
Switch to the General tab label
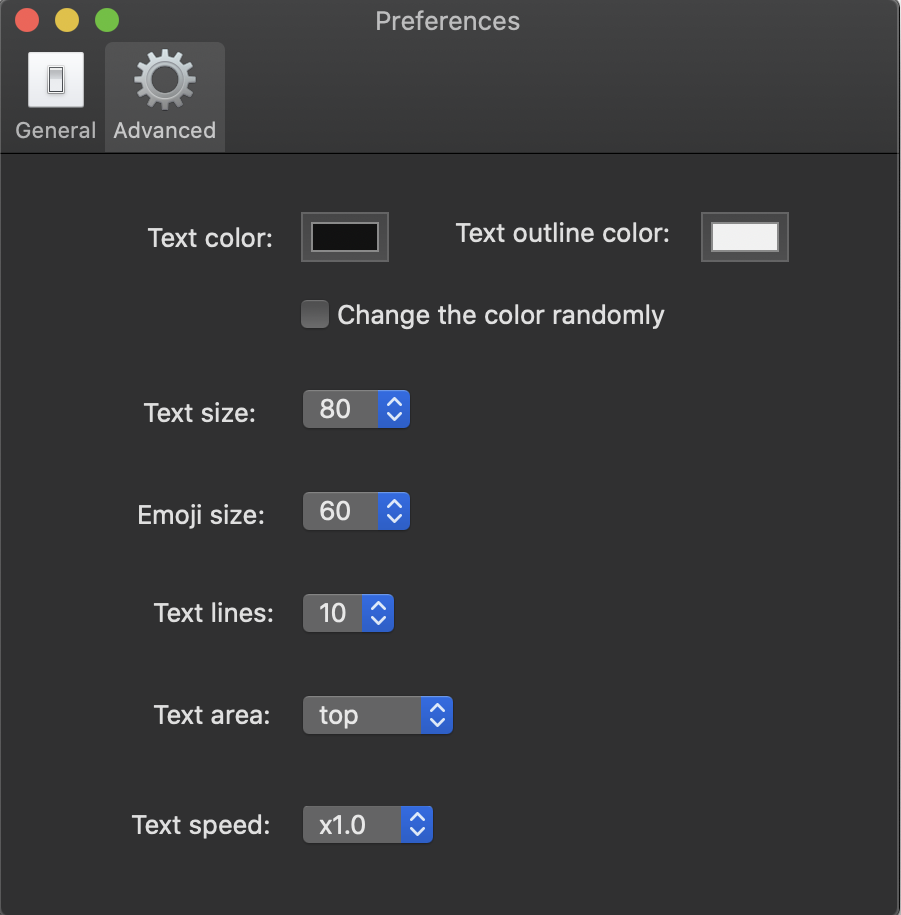[x=56, y=130]
